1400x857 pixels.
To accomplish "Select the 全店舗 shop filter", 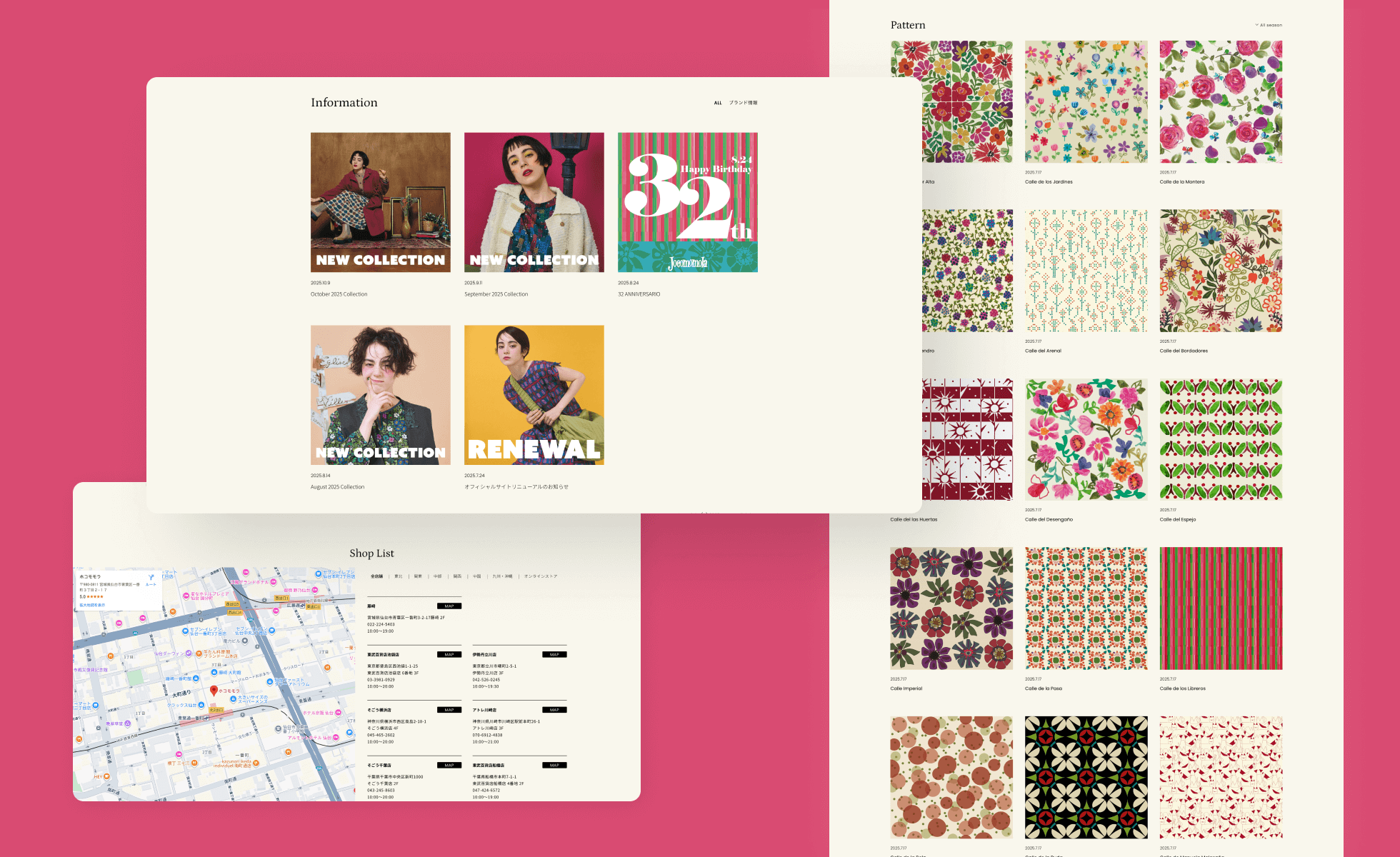I will coord(376,576).
